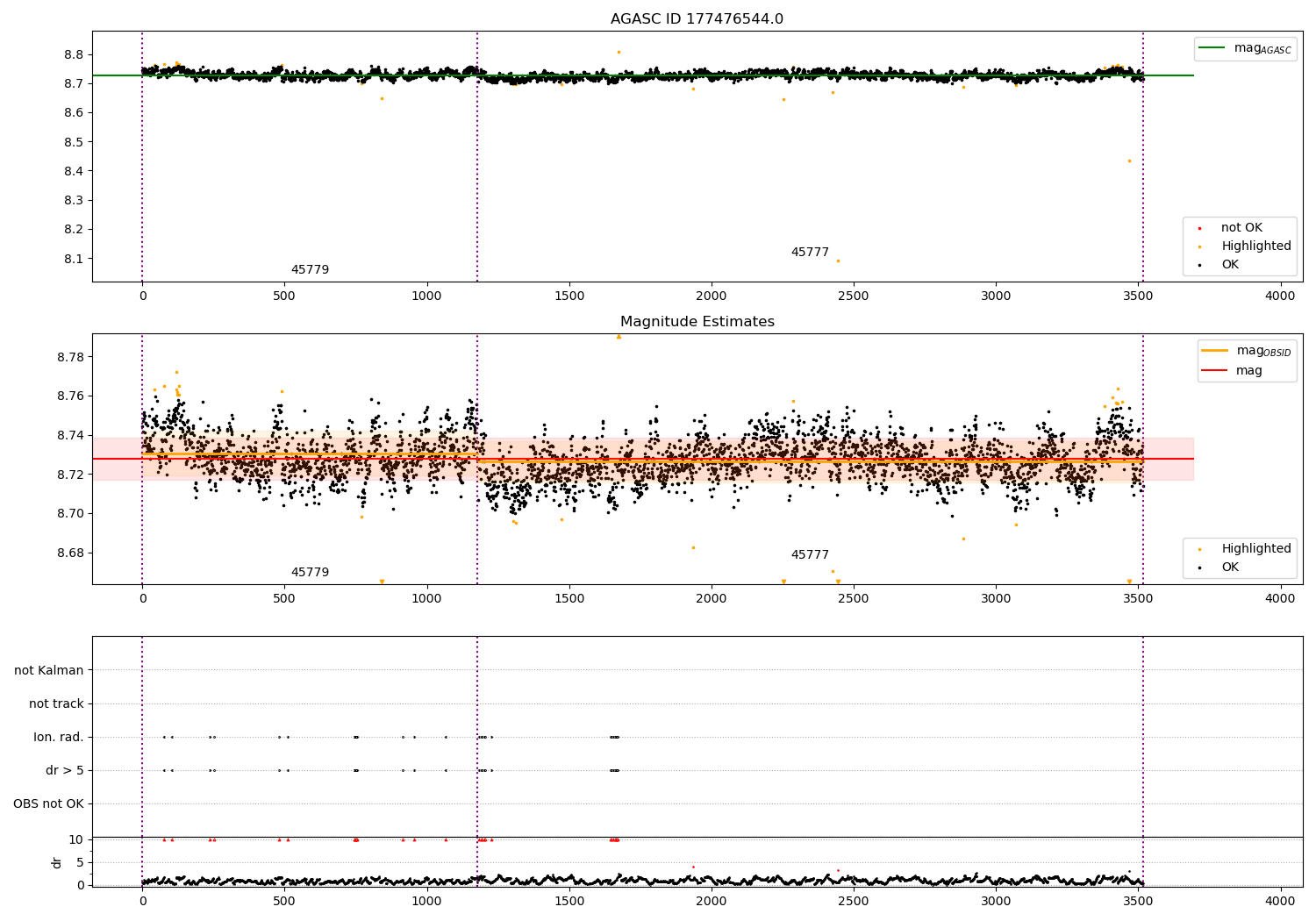Screen dimensions: 1316x921
Task: Click the 'dr' y-axis label
Action: (x=57, y=862)
